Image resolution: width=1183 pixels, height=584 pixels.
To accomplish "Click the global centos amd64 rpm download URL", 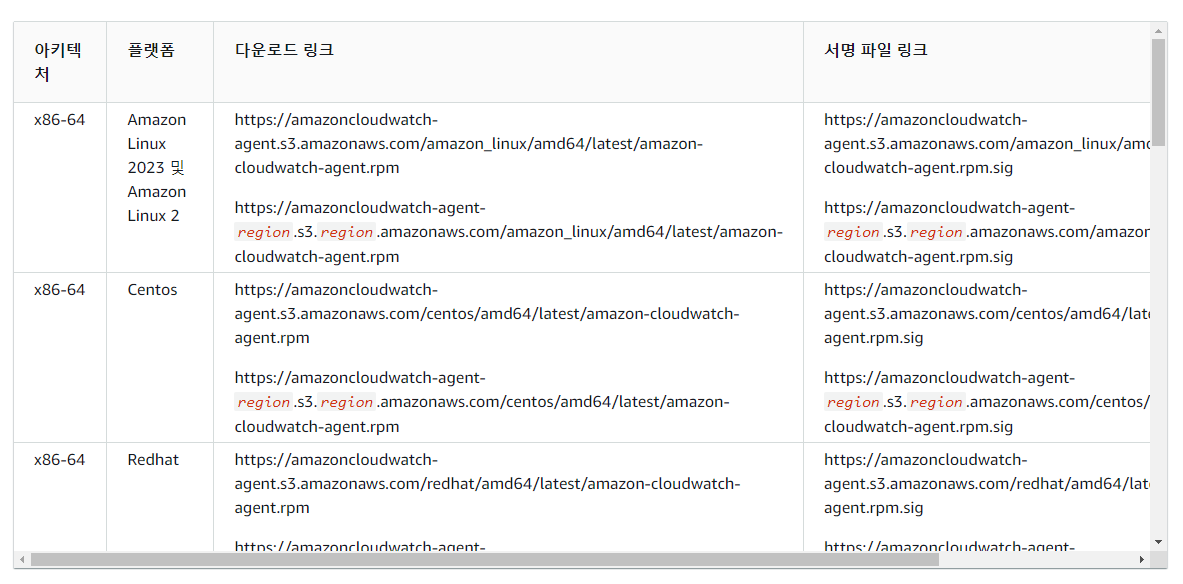I will [x=487, y=314].
